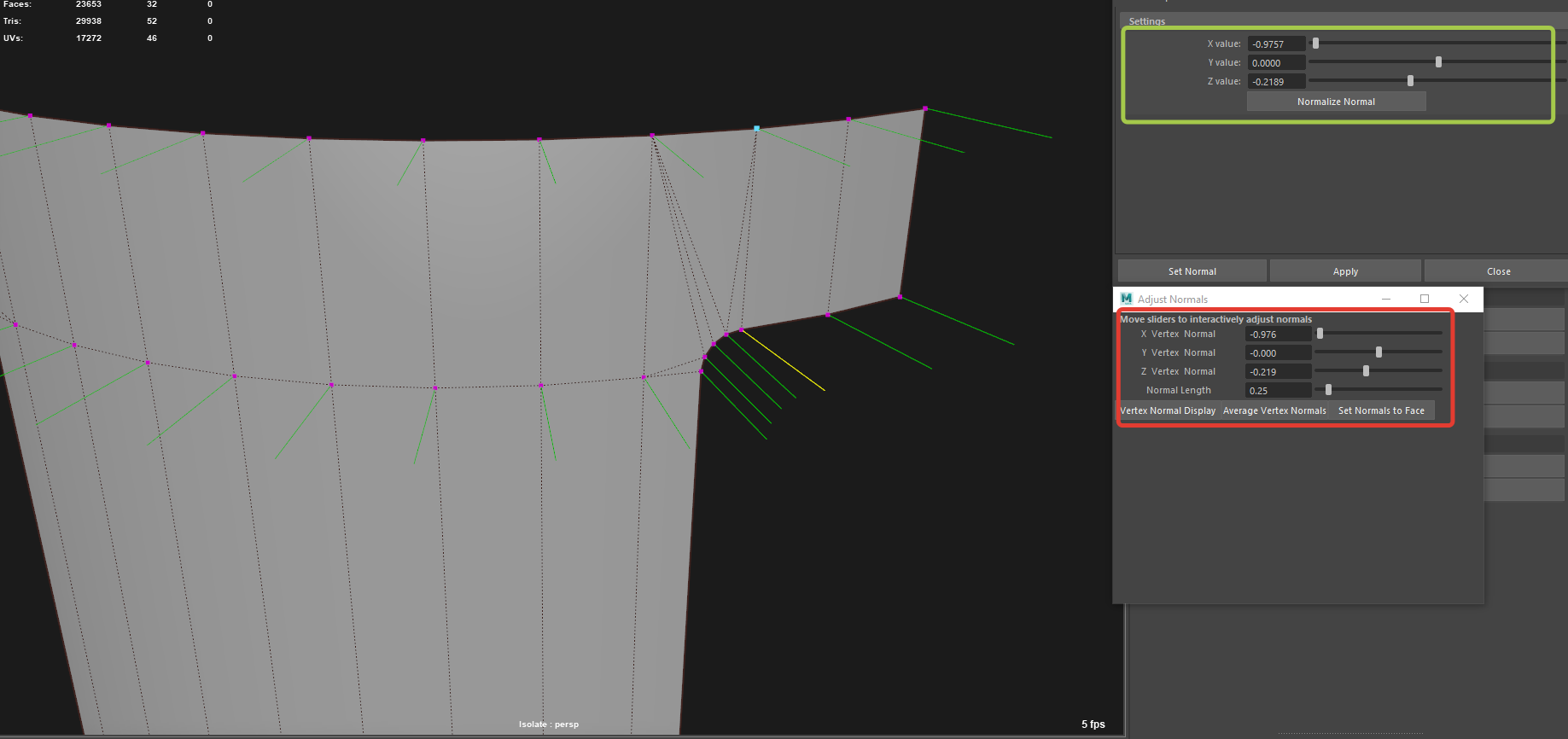This screenshot has height=739, width=1568.
Task: Click the Normal Length input field
Action: (x=1278, y=391)
